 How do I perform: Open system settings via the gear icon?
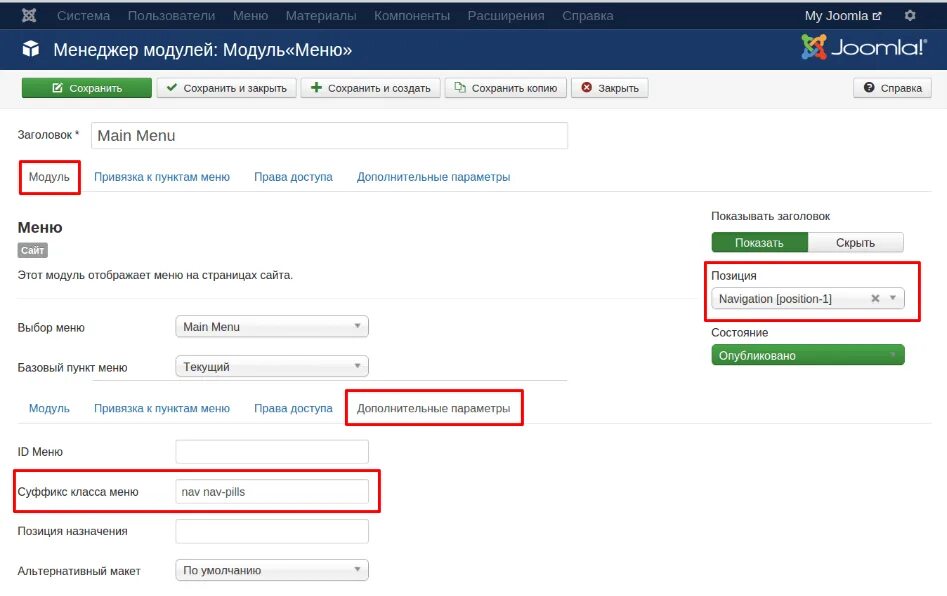(908, 15)
